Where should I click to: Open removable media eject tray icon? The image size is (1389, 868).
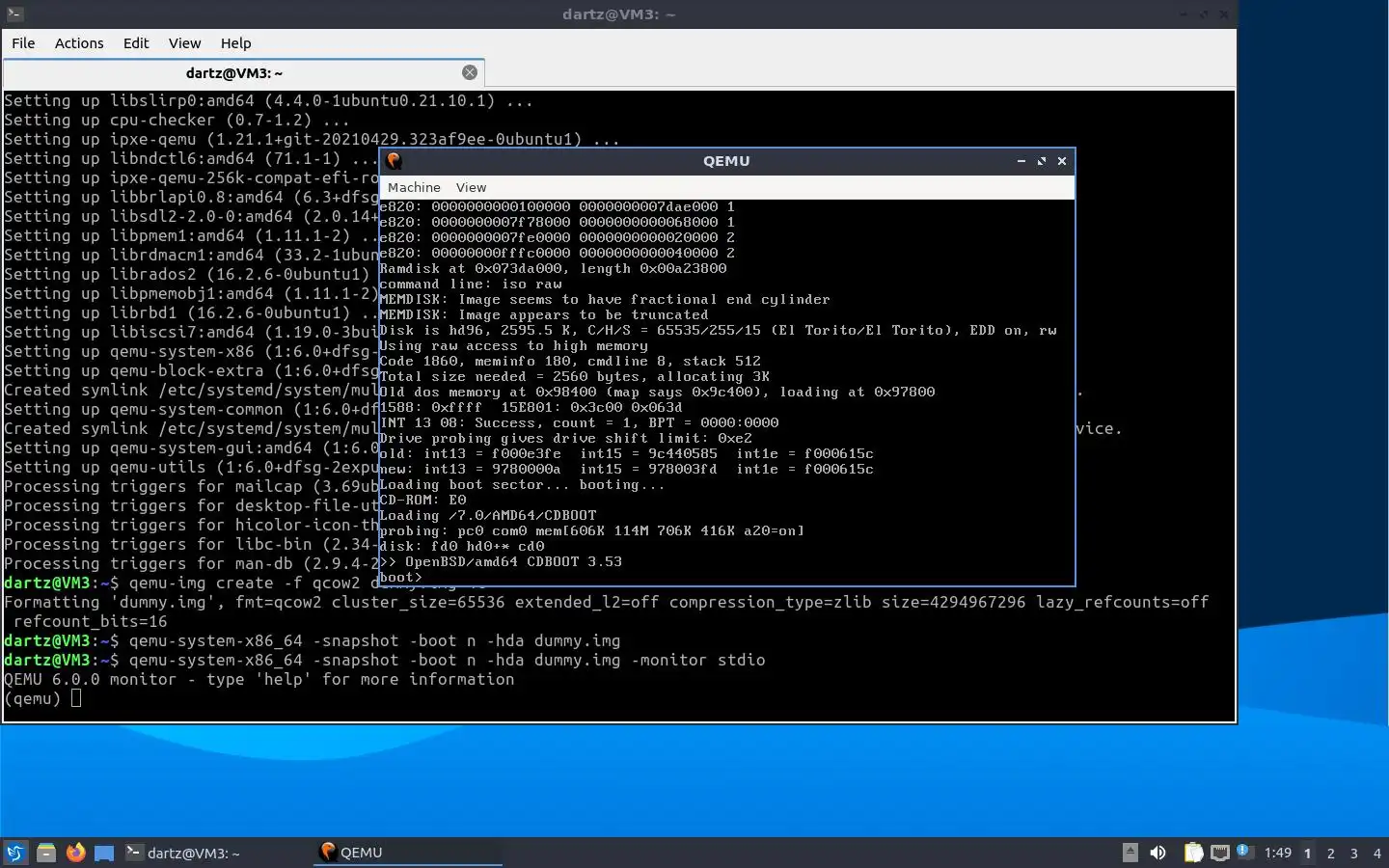[1130, 853]
